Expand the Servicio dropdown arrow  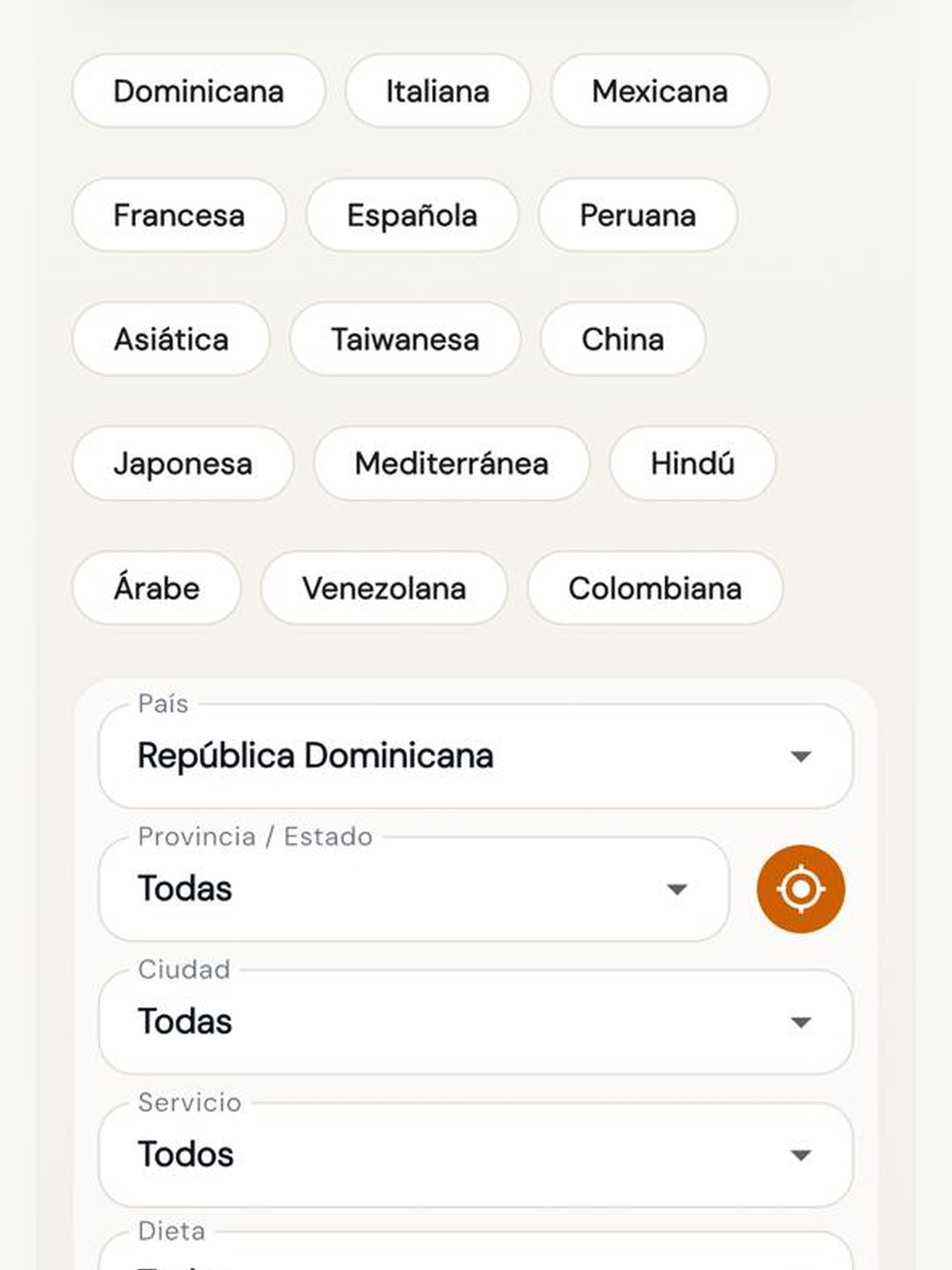801,1155
